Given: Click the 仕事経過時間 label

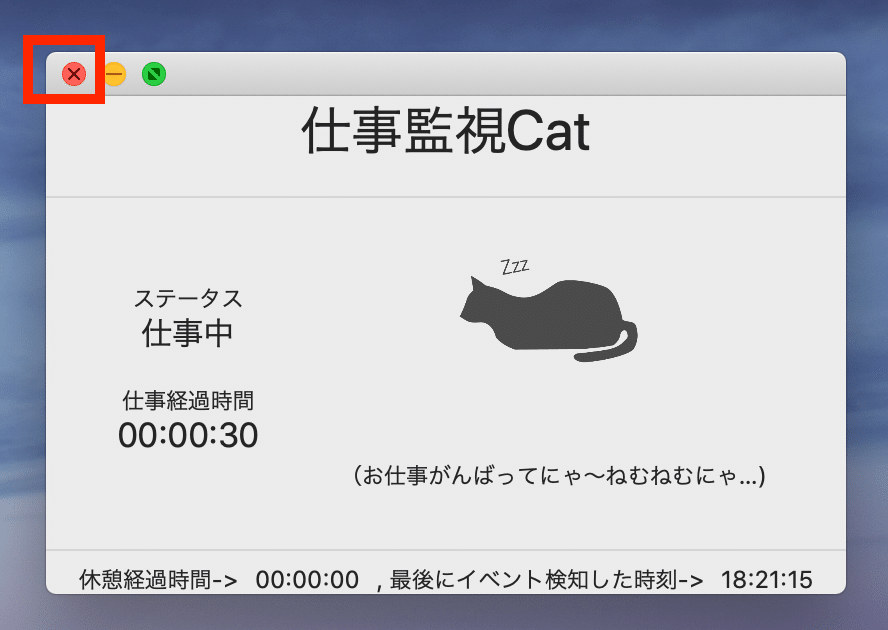Looking at the screenshot, I should [187, 400].
